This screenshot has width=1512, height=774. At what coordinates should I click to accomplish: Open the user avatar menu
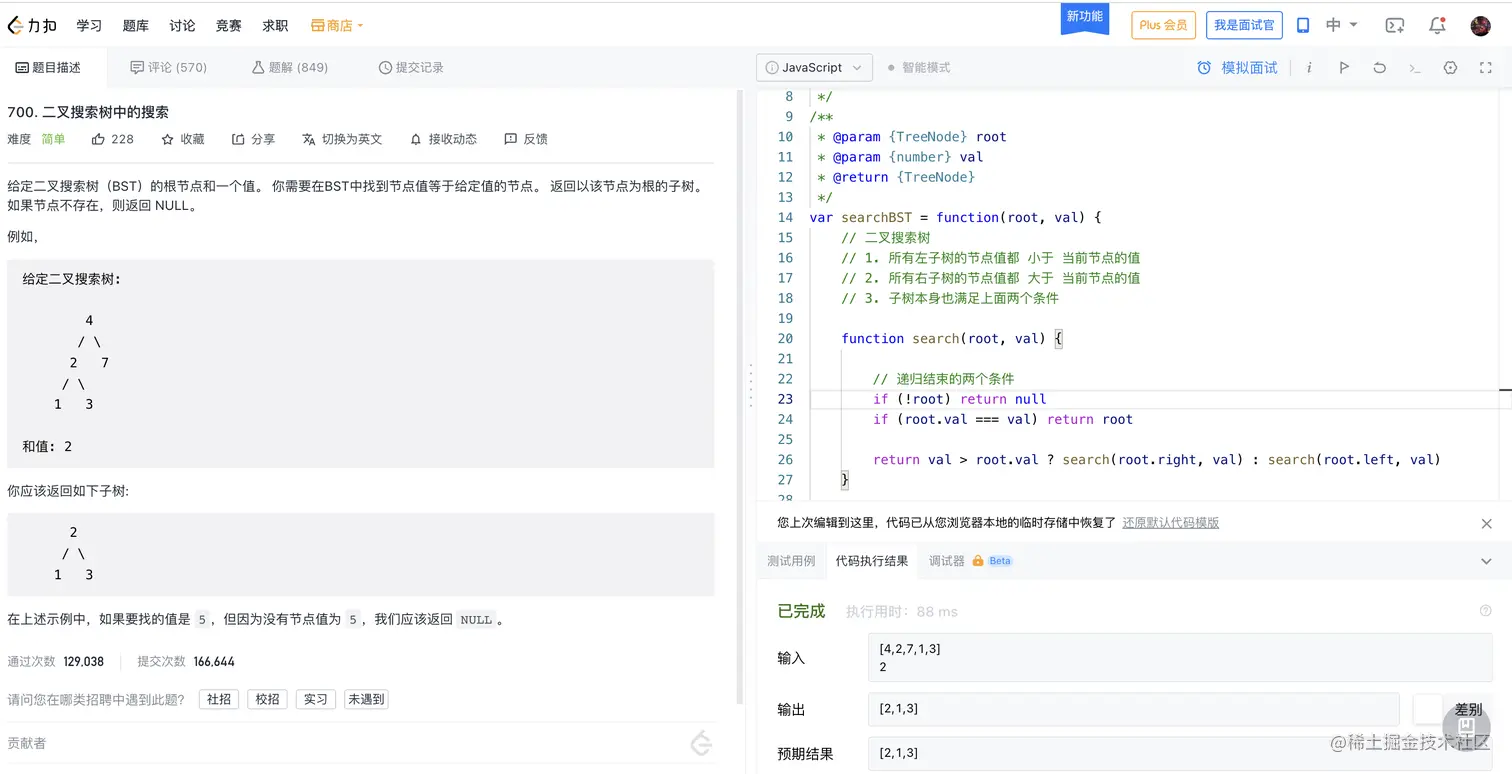point(1481,25)
